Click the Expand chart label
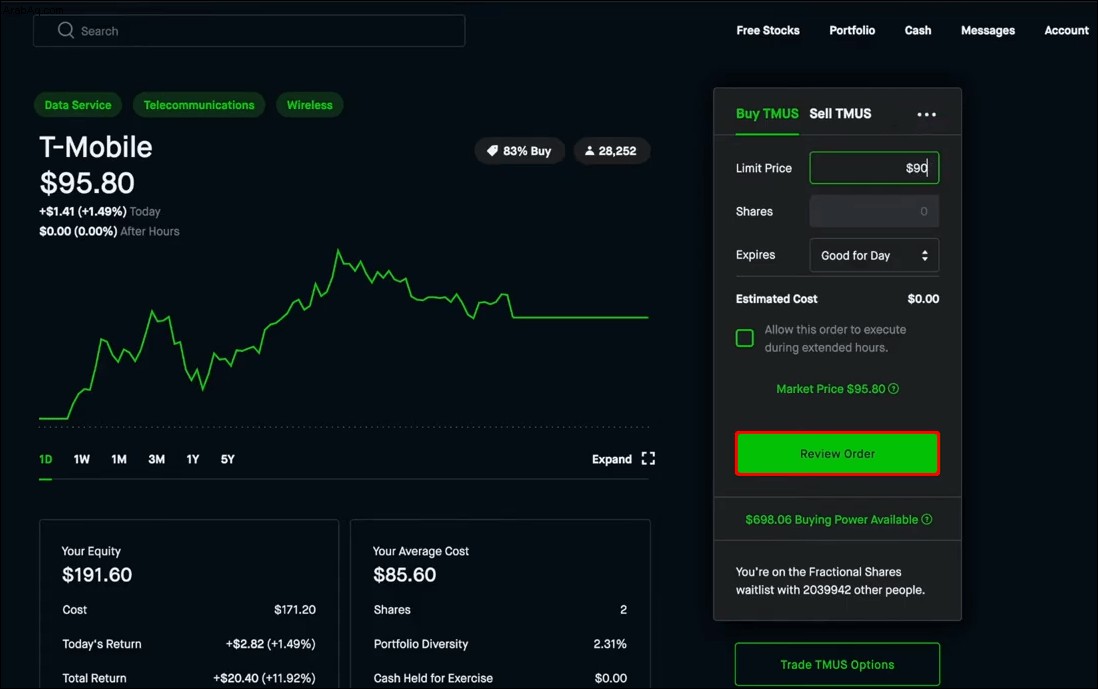 pos(612,459)
